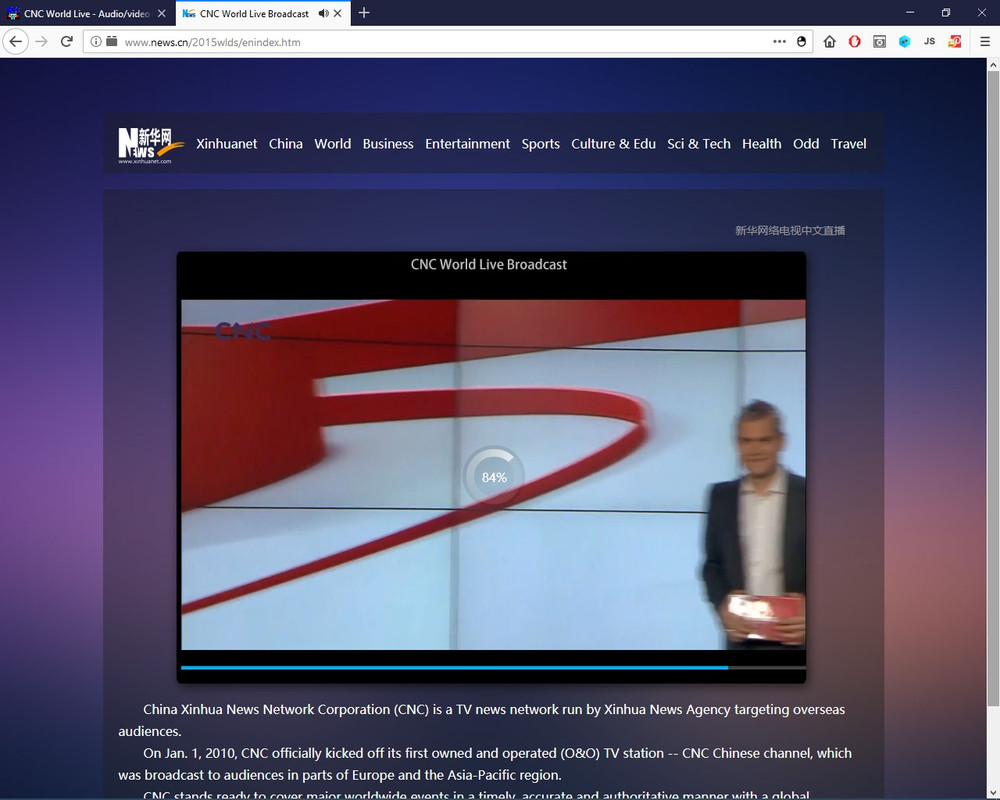Select the CNC World Live Broadcast tab
1000x800 pixels.
tap(263, 13)
